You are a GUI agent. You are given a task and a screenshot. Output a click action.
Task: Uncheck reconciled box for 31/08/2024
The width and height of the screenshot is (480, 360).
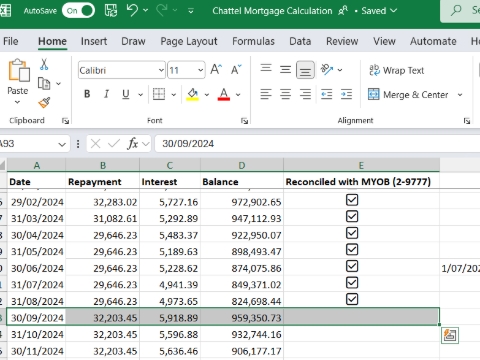(352, 299)
